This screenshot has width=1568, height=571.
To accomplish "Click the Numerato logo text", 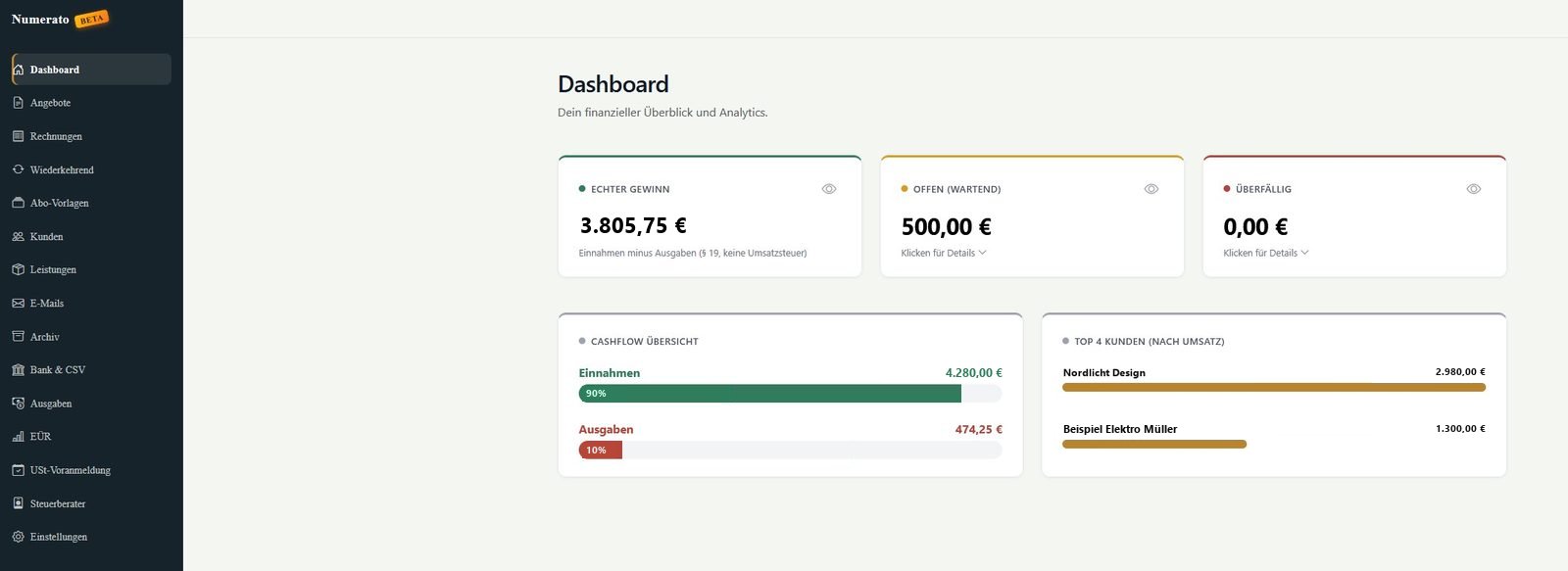I will click(40, 20).
